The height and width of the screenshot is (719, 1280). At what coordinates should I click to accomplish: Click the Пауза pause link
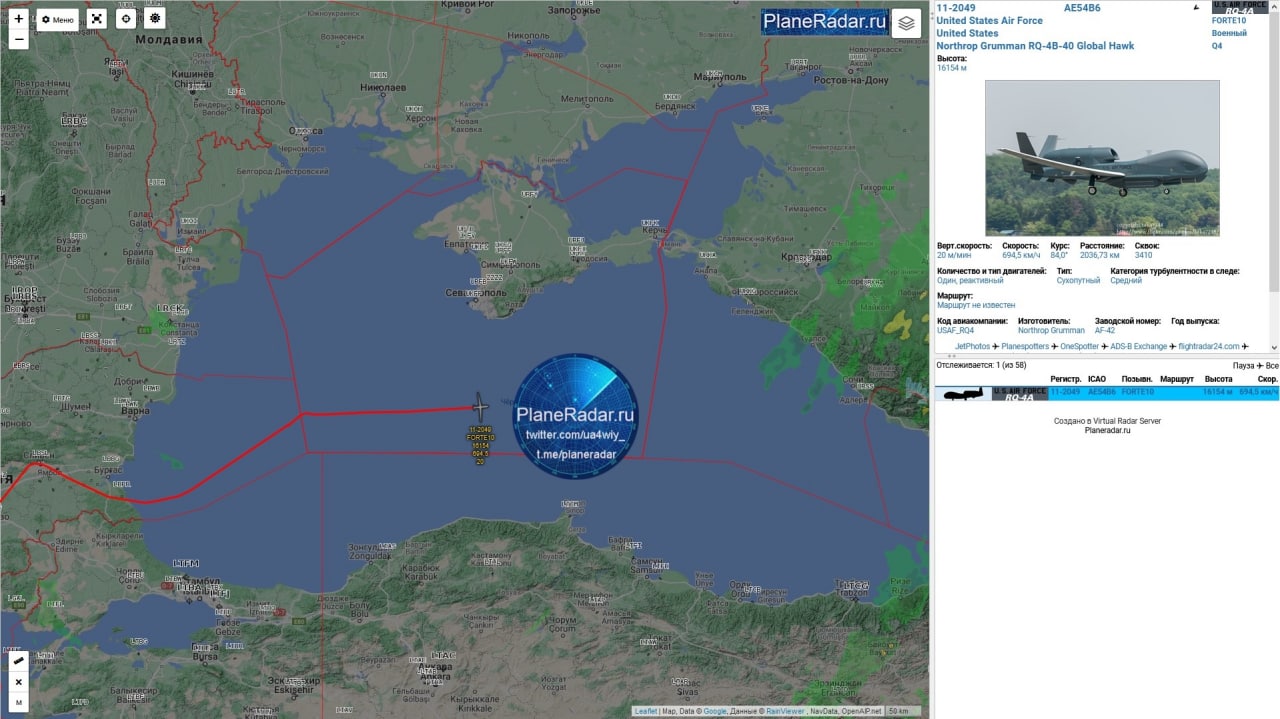coord(1243,365)
